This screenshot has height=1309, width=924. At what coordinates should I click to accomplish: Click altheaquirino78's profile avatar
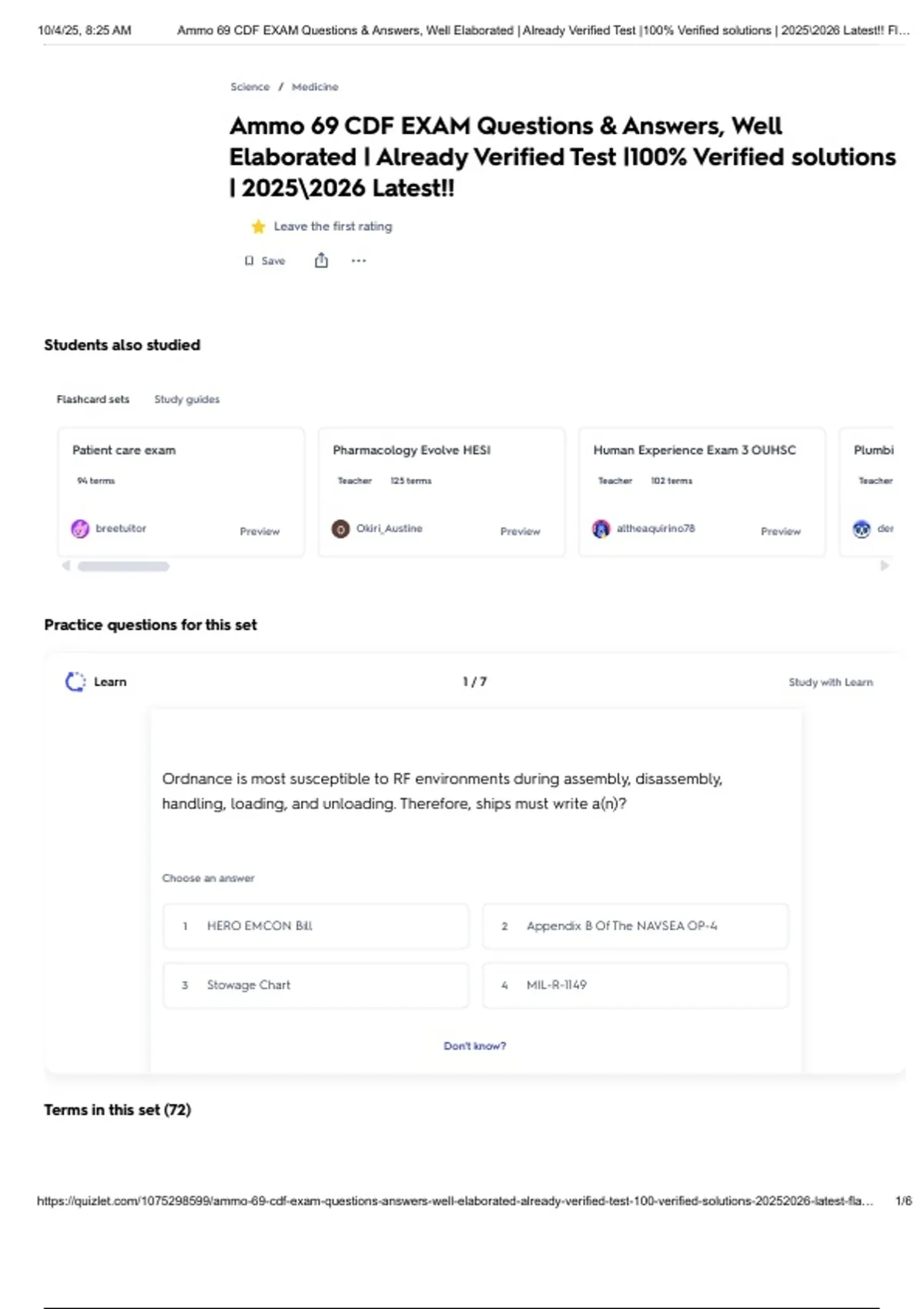pos(601,529)
